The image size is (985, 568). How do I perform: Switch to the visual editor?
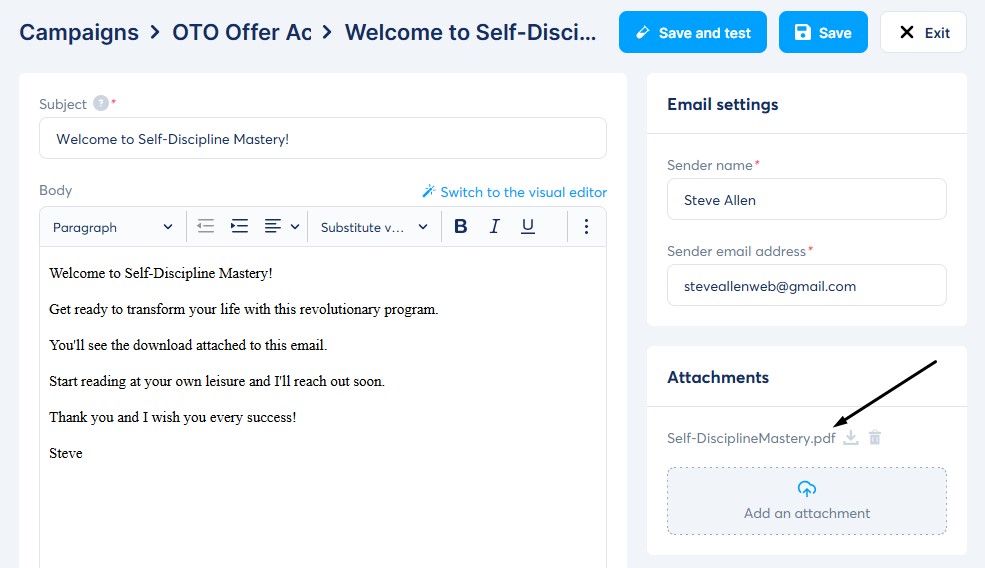click(514, 192)
